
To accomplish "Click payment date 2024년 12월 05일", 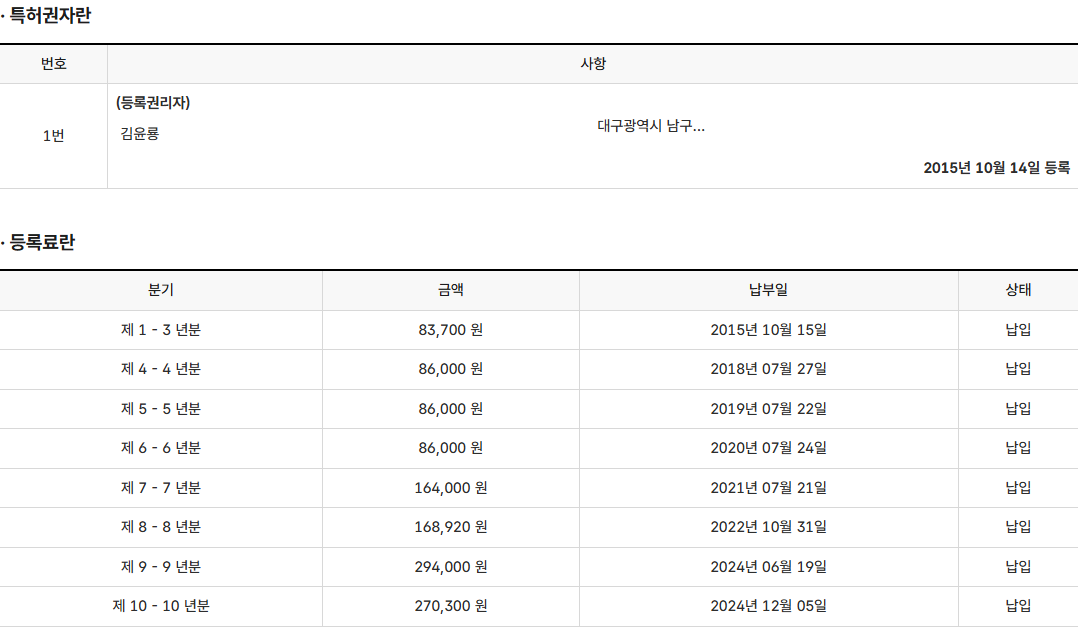I will pyautogui.click(x=768, y=606).
